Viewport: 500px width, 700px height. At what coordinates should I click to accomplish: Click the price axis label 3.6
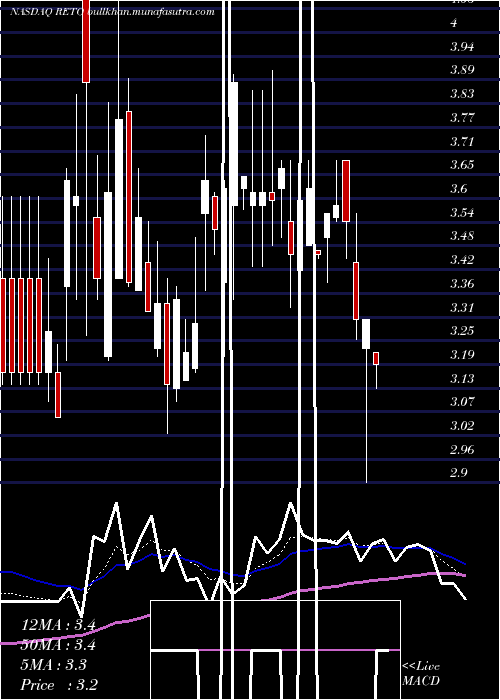[459, 188]
